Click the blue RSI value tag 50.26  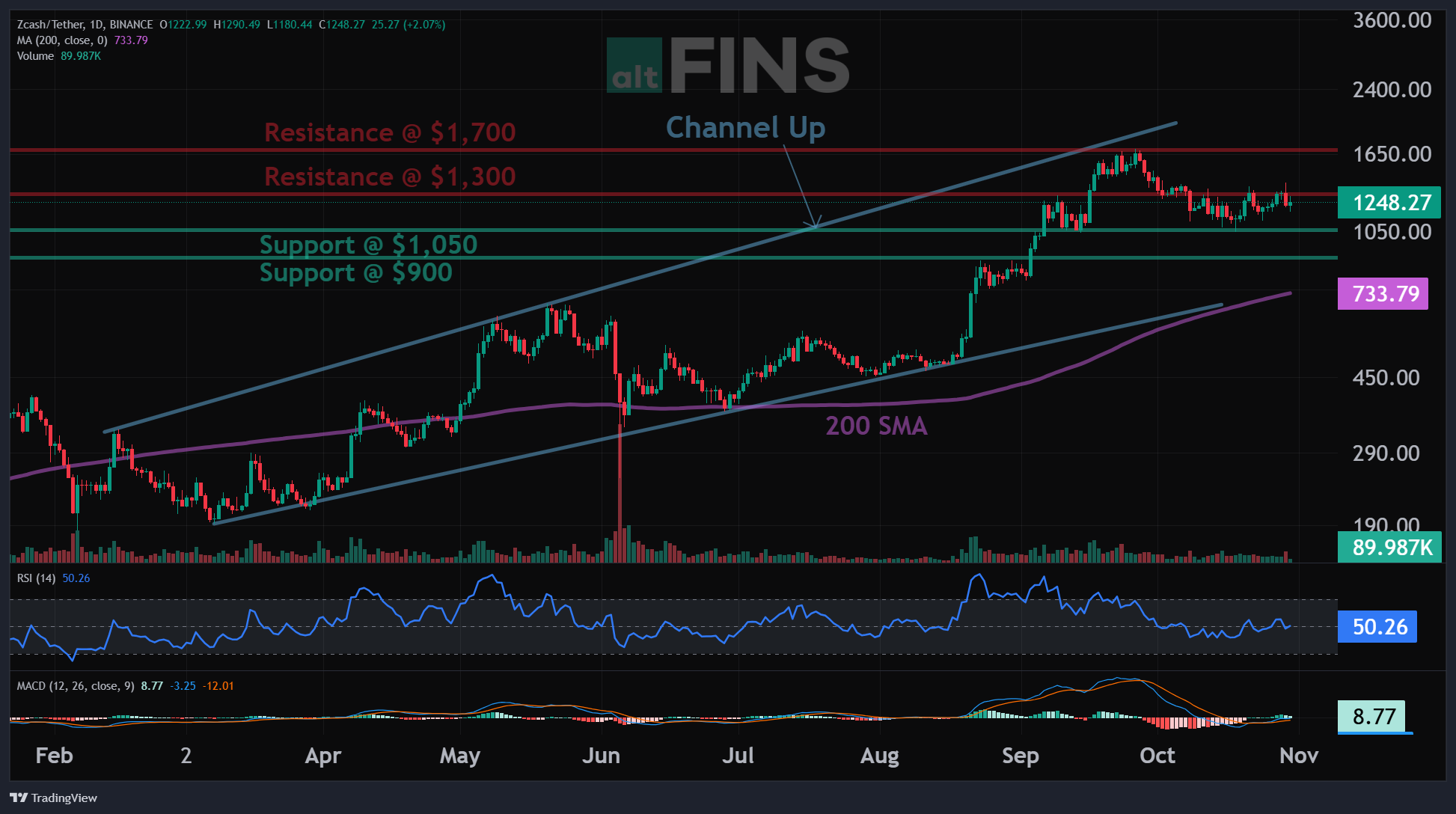click(x=1377, y=627)
